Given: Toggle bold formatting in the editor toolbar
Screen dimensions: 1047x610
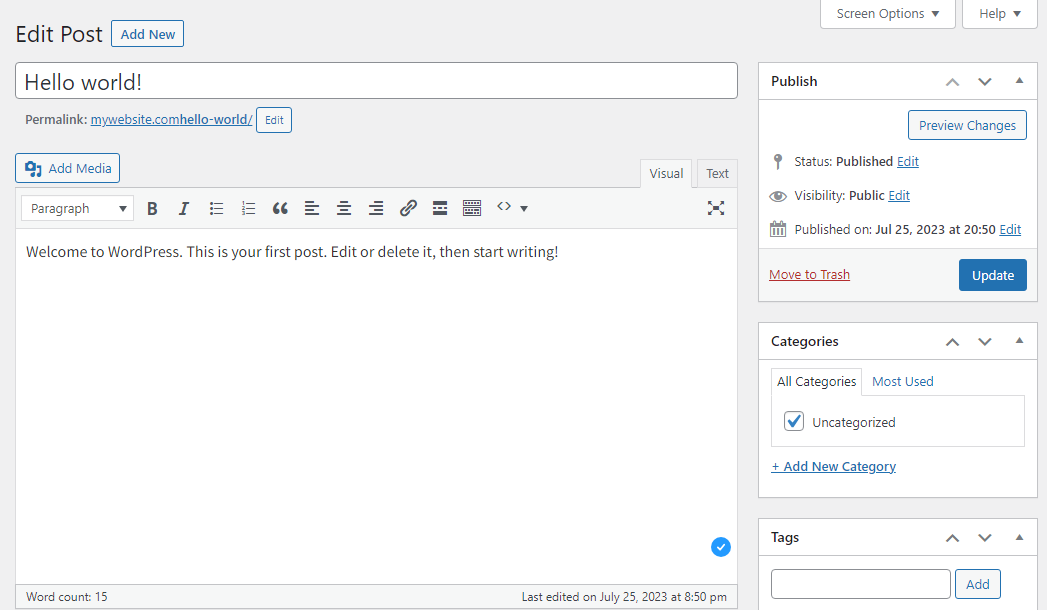Looking at the screenshot, I should pos(152,207).
